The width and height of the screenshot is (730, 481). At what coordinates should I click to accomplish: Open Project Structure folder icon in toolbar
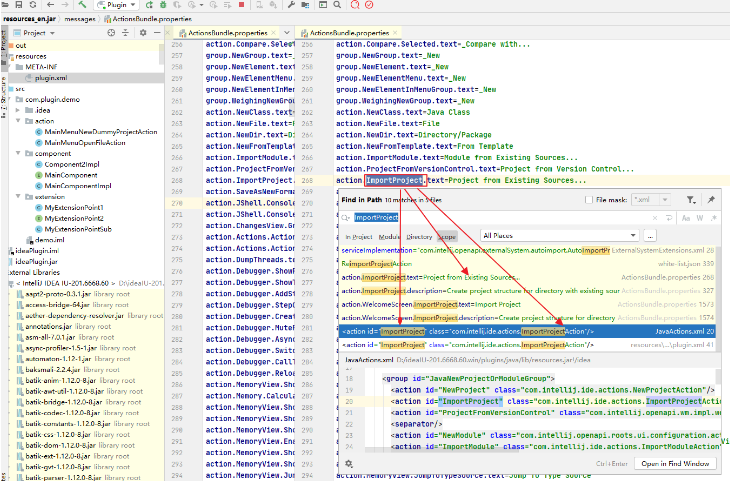click(305, 5)
